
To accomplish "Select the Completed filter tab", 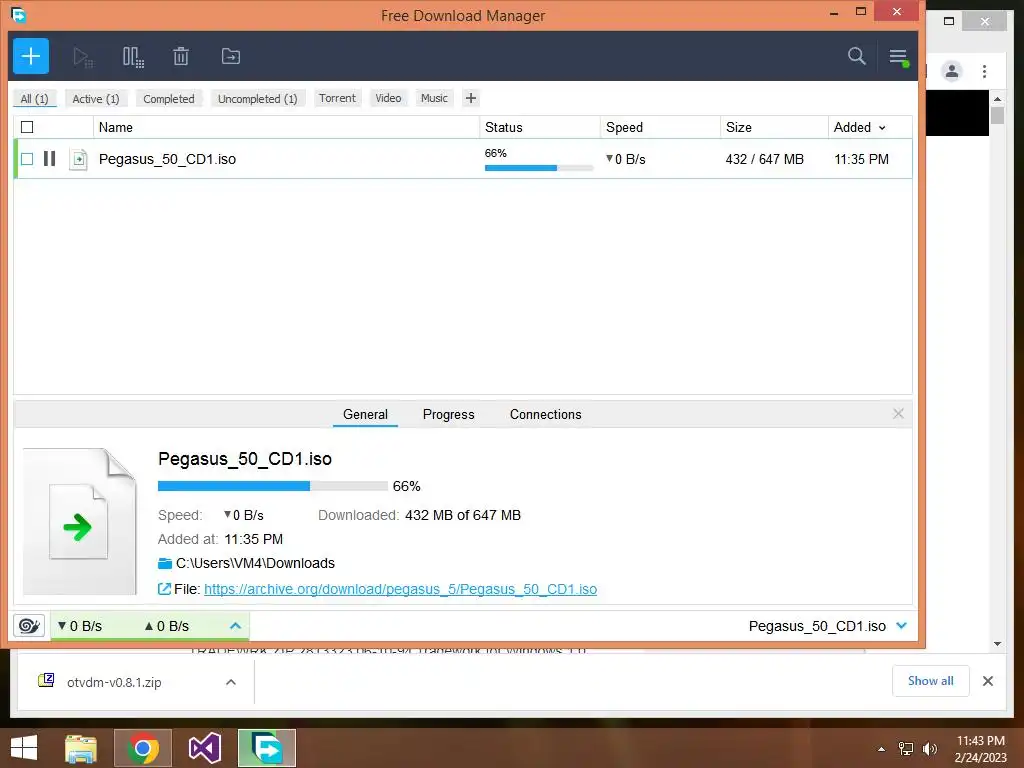I will [168, 99].
